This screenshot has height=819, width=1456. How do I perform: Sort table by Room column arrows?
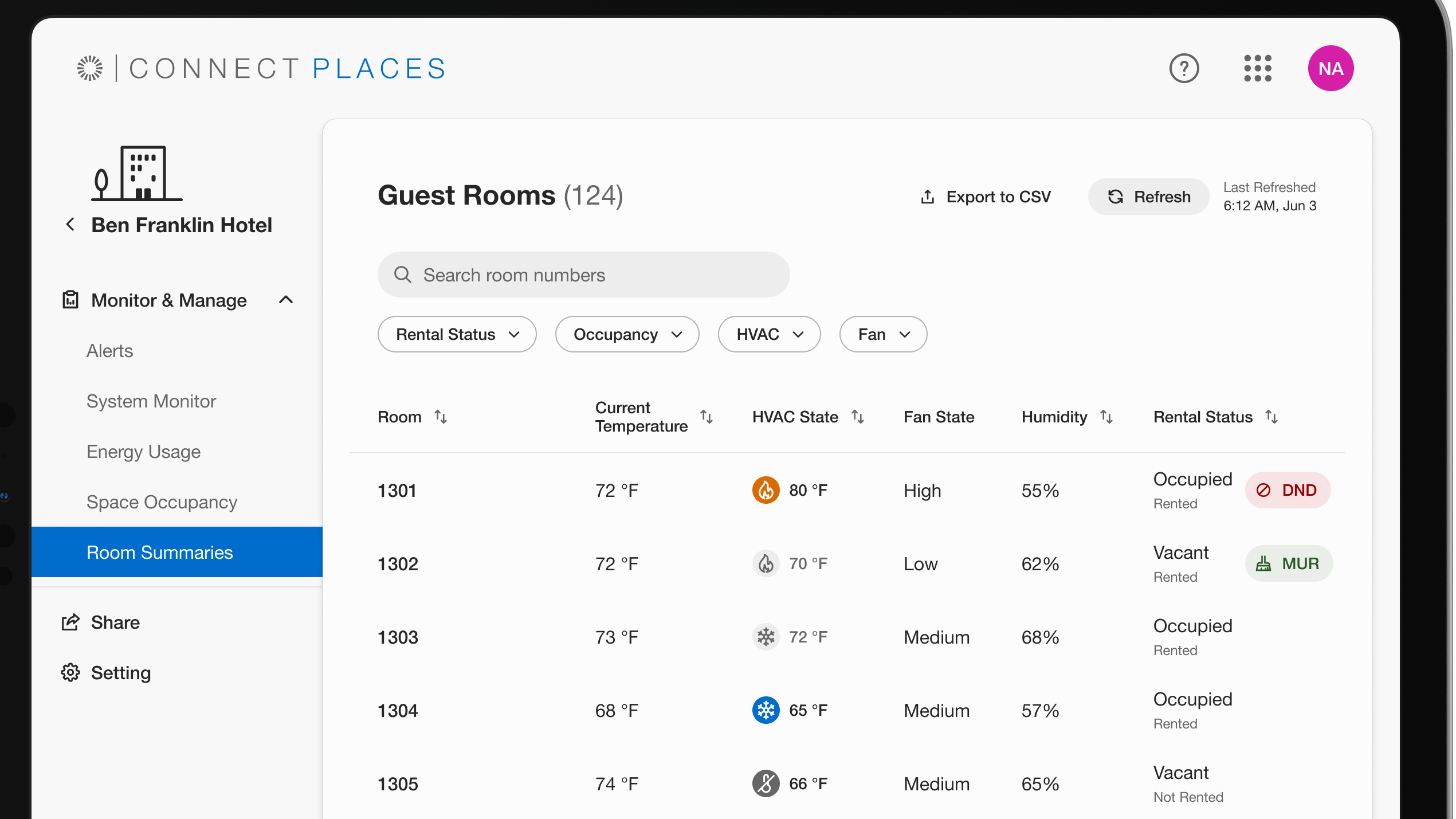[441, 417]
